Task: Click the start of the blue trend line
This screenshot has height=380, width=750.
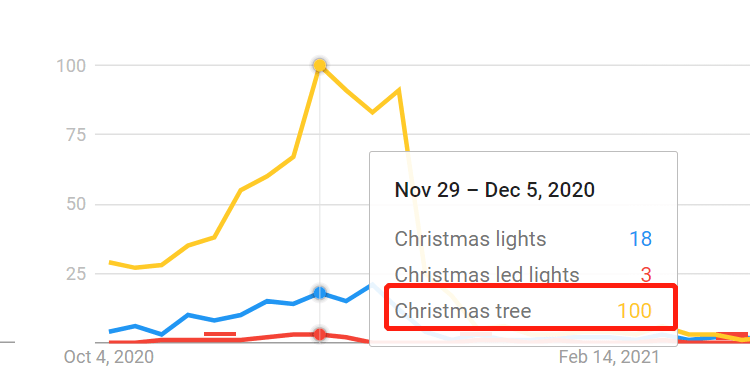Action: pos(111,332)
